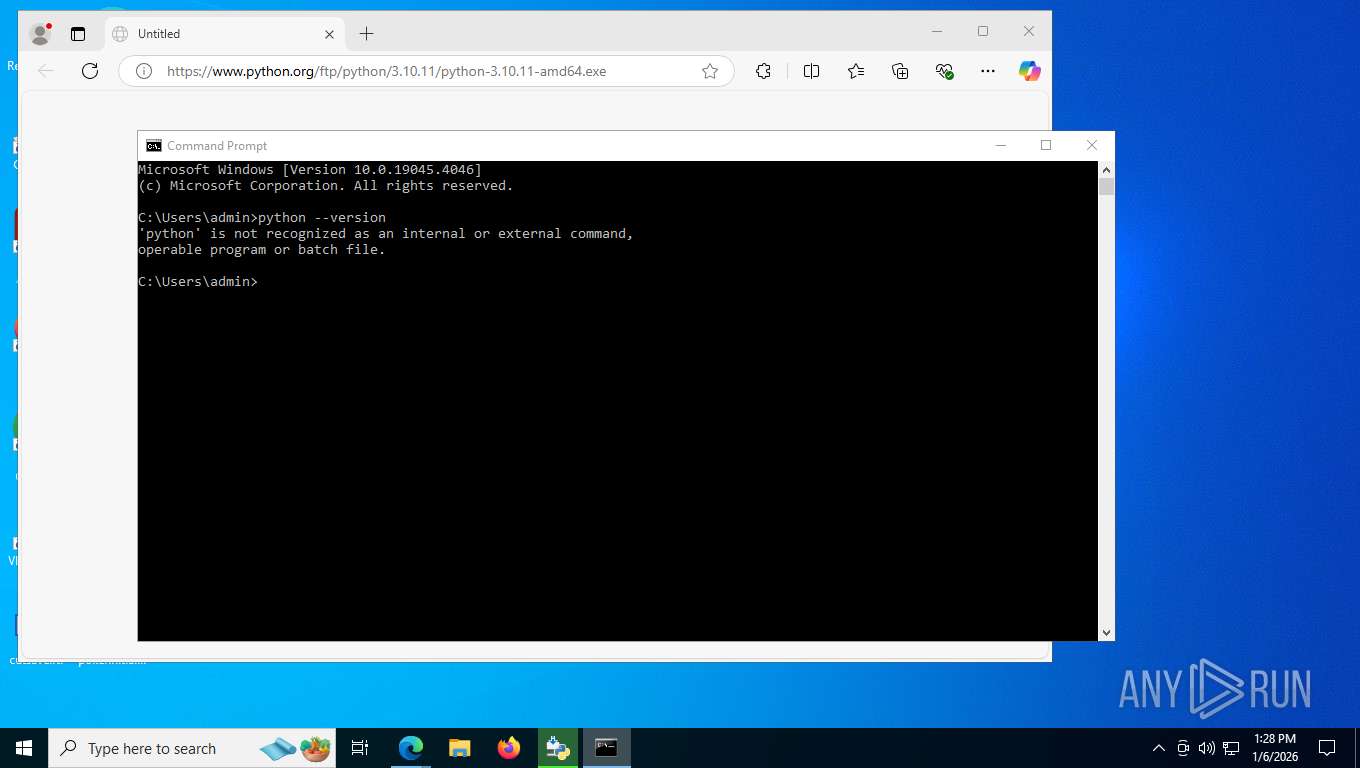1360x768 pixels.
Task: Click the 'is not recognized' error line
Action: pyautogui.click(x=386, y=233)
